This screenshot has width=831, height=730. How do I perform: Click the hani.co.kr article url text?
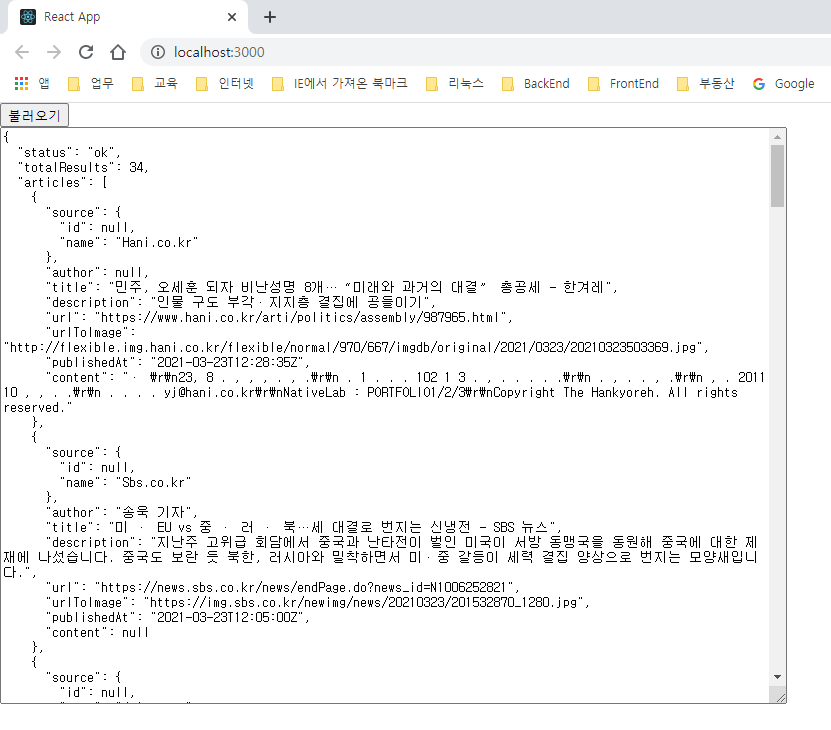pos(279,318)
